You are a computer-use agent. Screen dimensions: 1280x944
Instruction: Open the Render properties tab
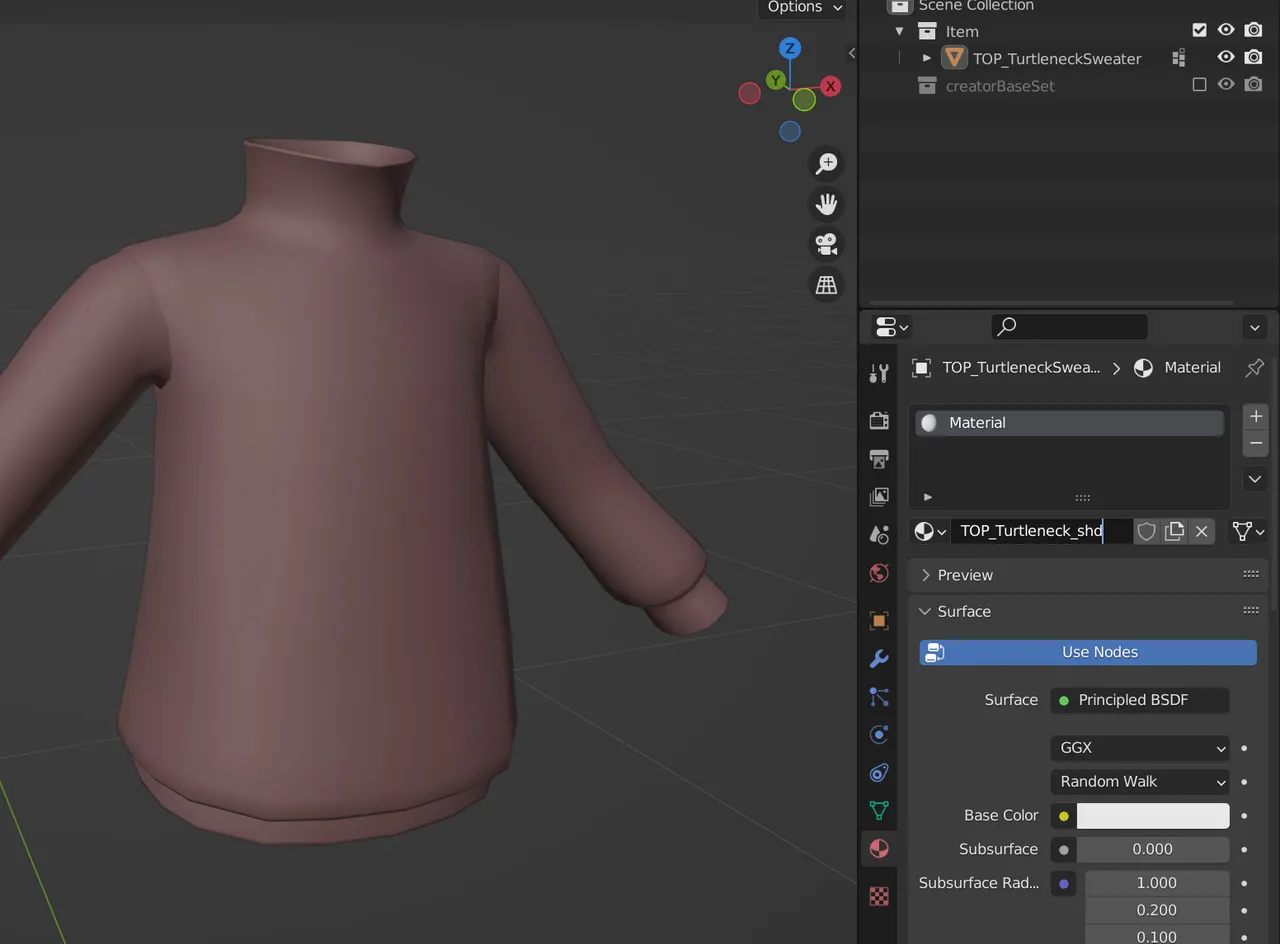[x=879, y=420]
